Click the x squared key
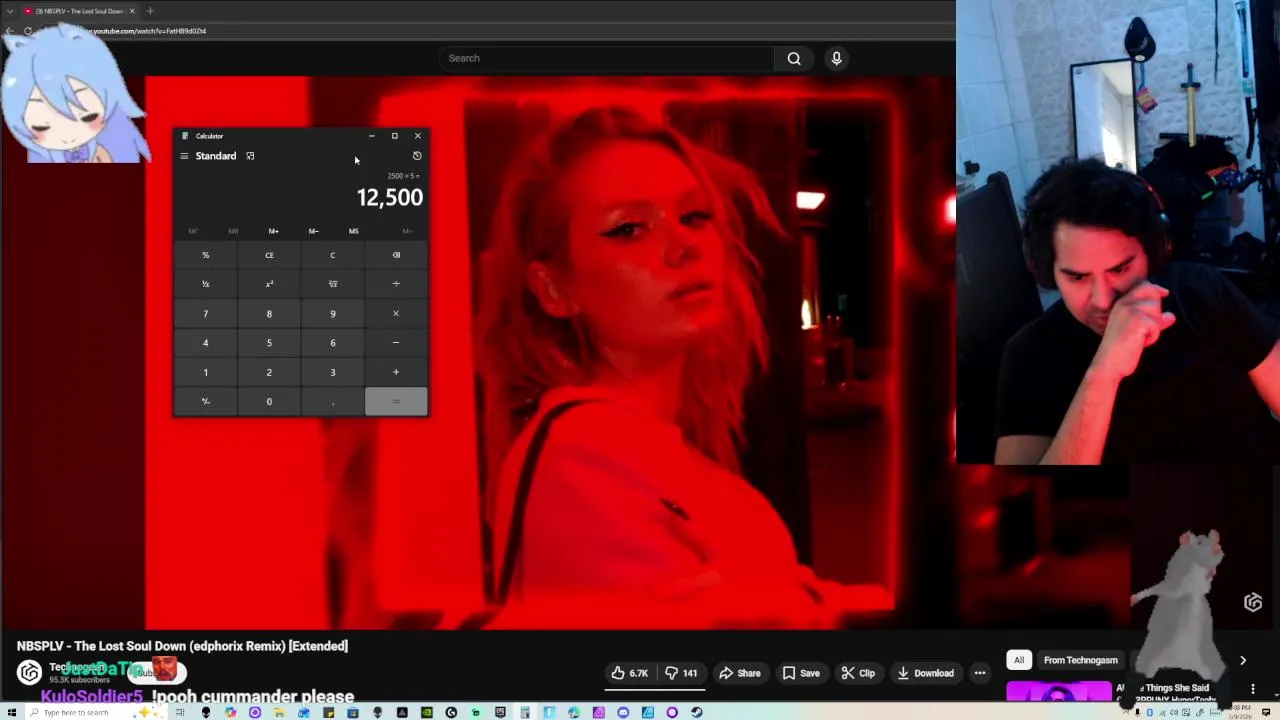Screen dimensions: 1280x720 [269, 284]
